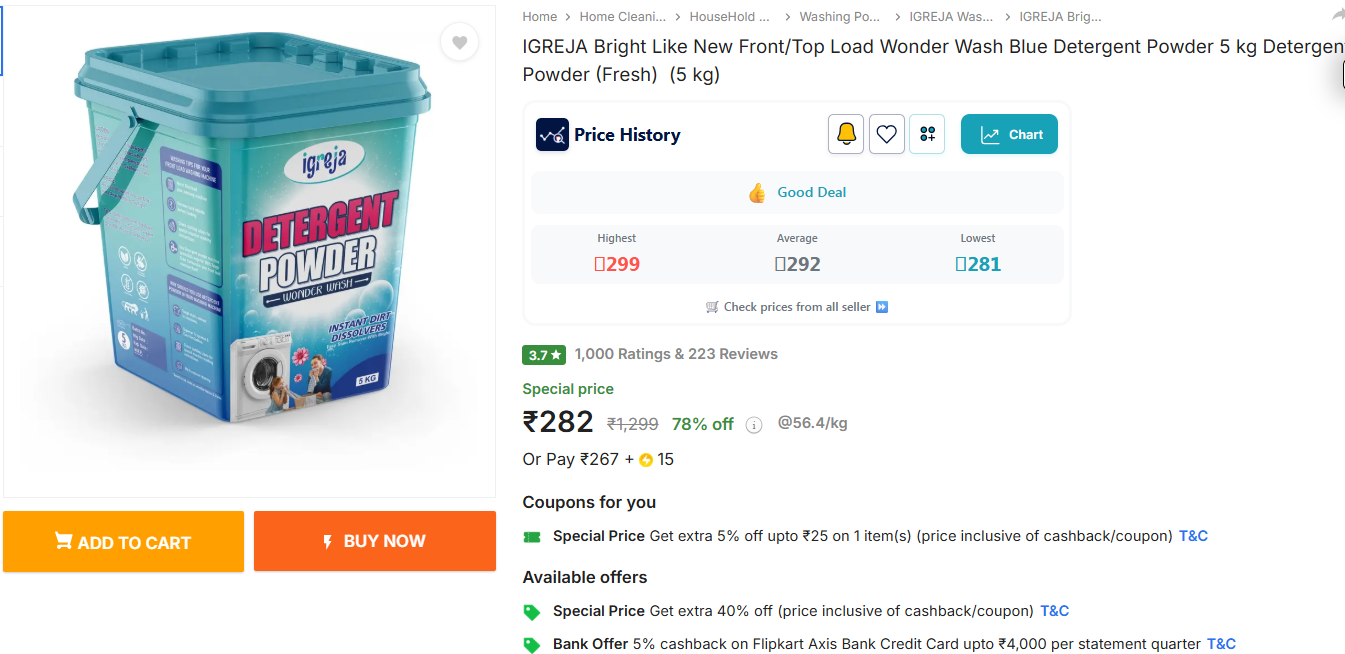The image size is (1345, 654).
Task: Open the Home Cleaning breadcrumb link
Action: pos(622,16)
